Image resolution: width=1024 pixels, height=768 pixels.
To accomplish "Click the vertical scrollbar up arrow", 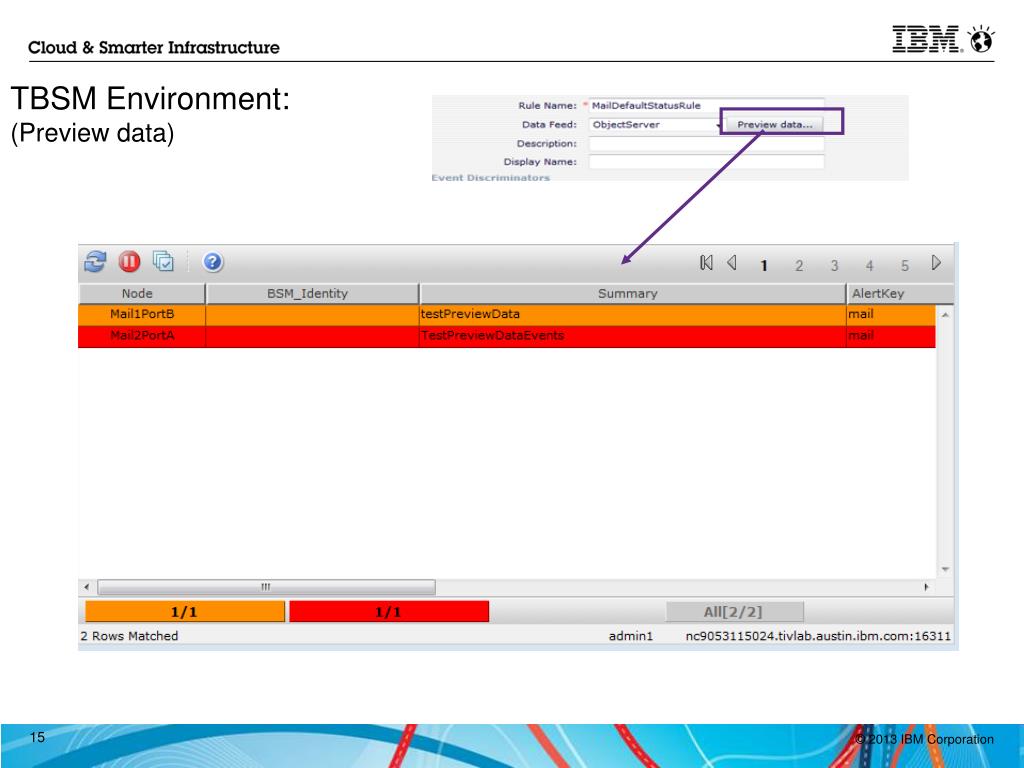I will coord(945,315).
